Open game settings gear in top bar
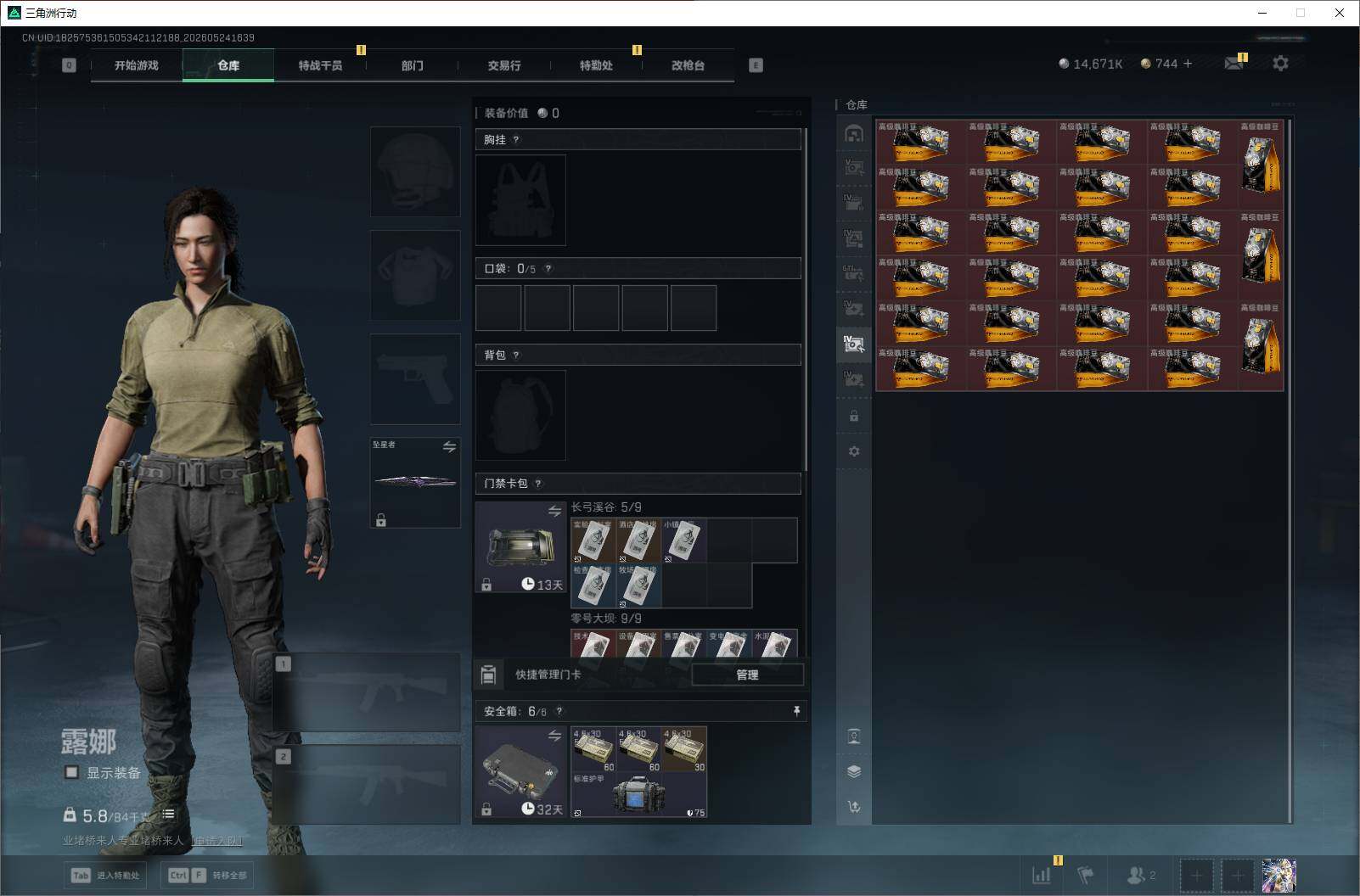The width and height of the screenshot is (1360, 896). pyautogui.click(x=1280, y=64)
